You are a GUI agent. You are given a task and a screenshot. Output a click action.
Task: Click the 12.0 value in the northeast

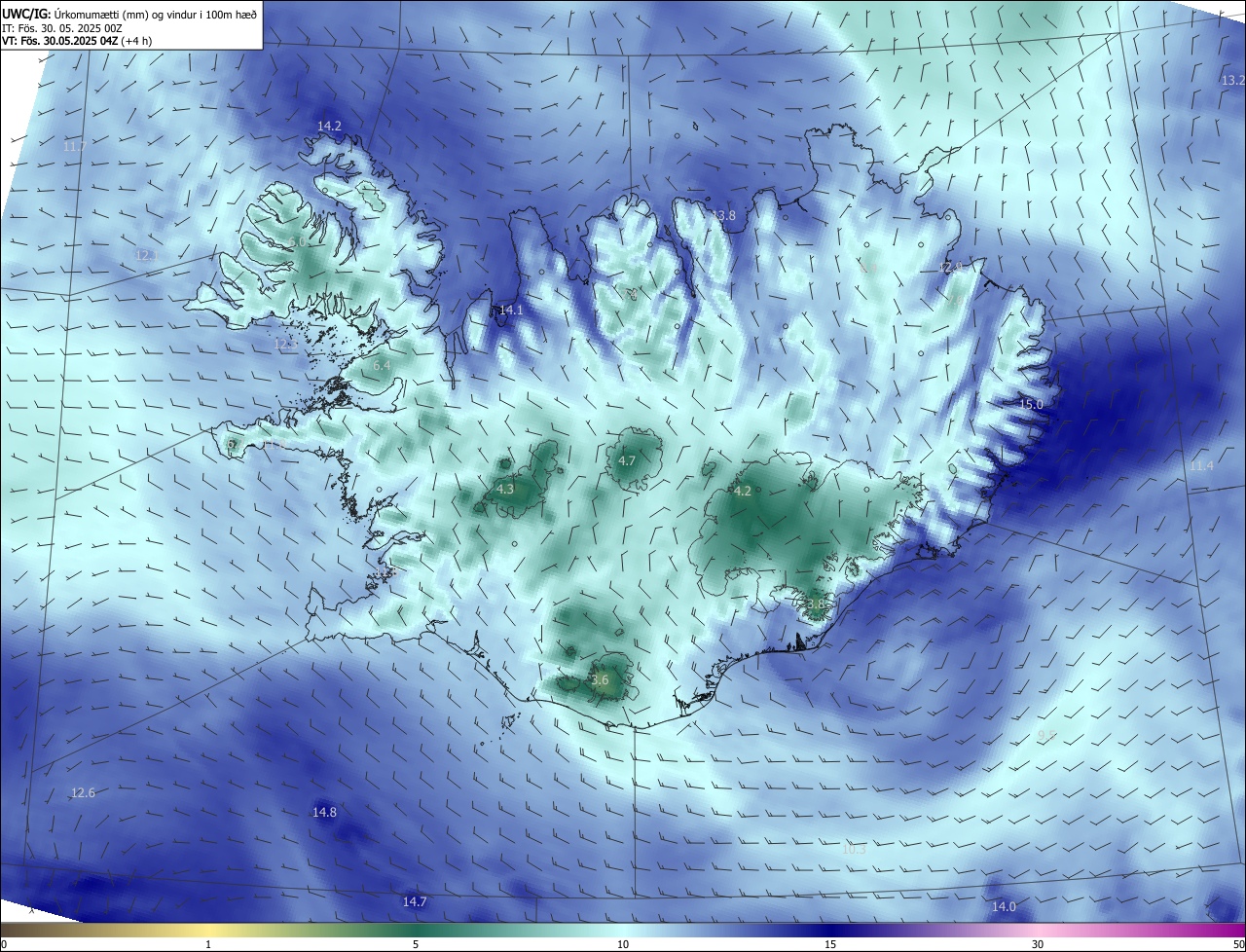point(950,267)
